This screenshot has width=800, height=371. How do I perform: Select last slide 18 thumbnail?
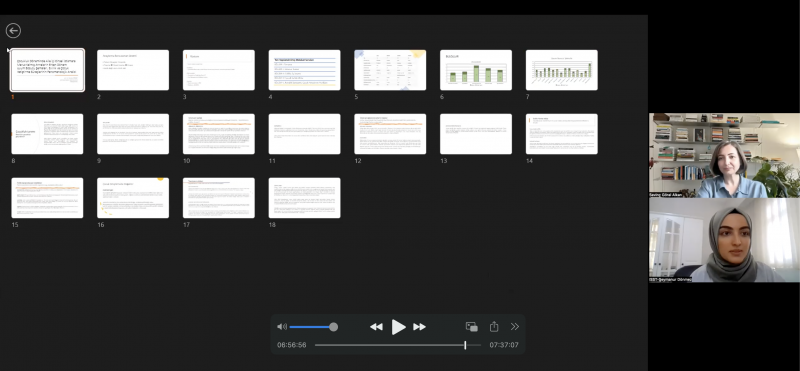click(305, 197)
